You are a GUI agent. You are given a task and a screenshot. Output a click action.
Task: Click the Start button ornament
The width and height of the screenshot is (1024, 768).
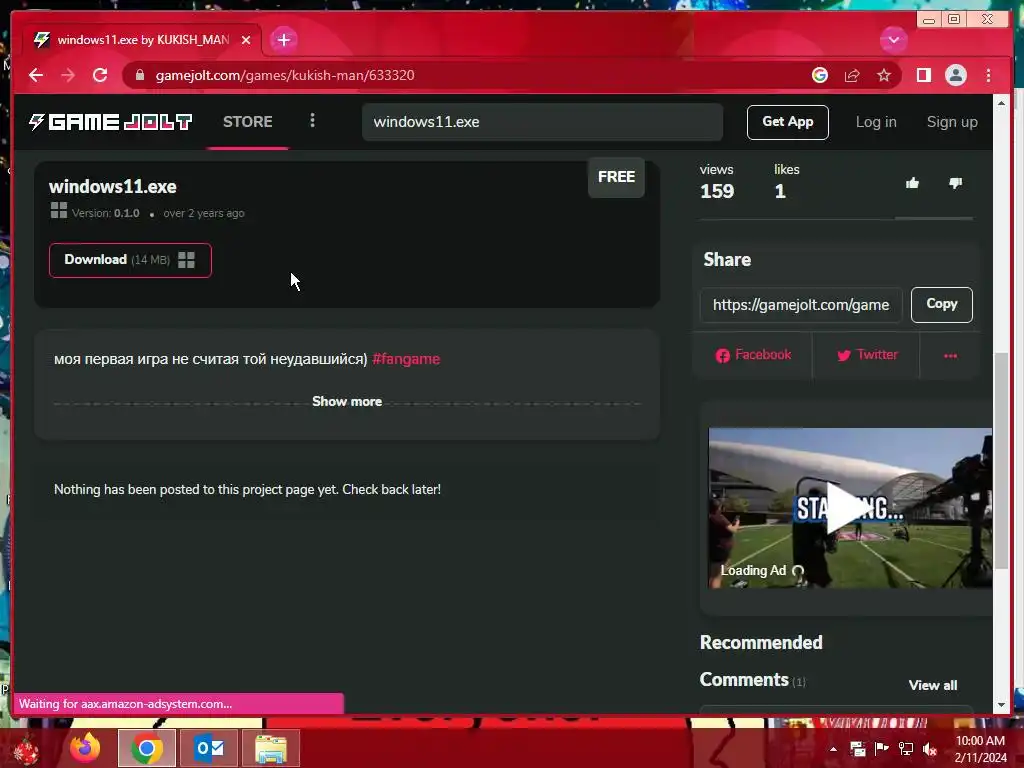26,750
